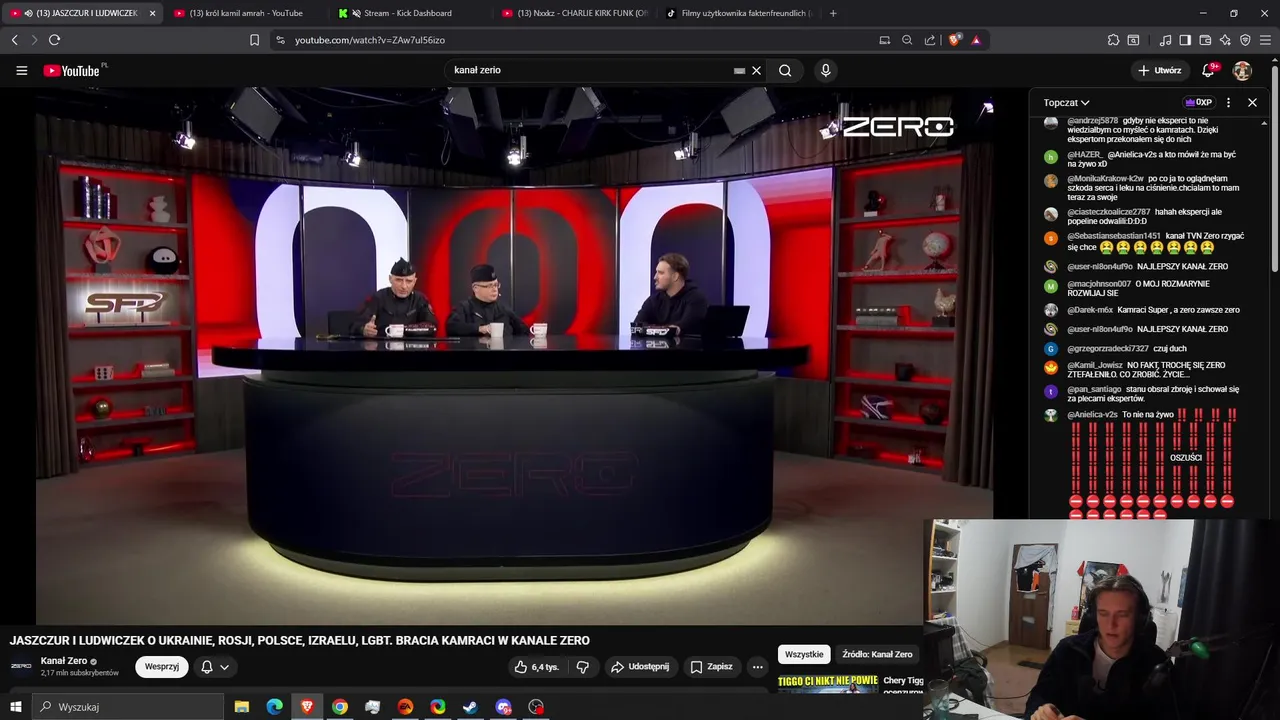Start voice search with microphone
Viewport: 1280px width, 720px height.
pos(825,70)
